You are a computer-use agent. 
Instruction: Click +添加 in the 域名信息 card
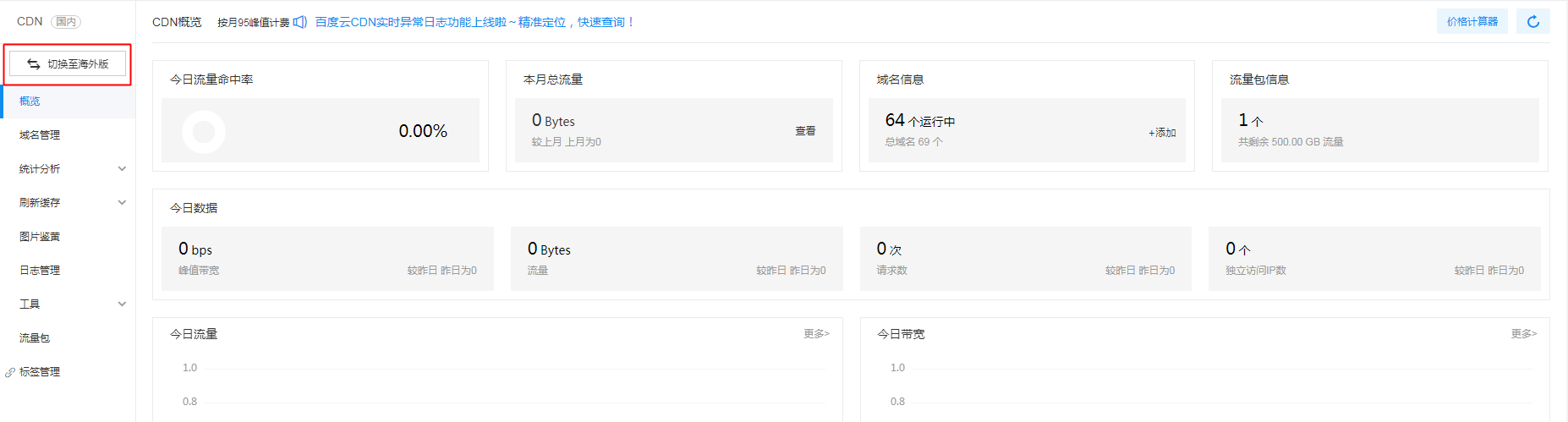[x=1162, y=133]
